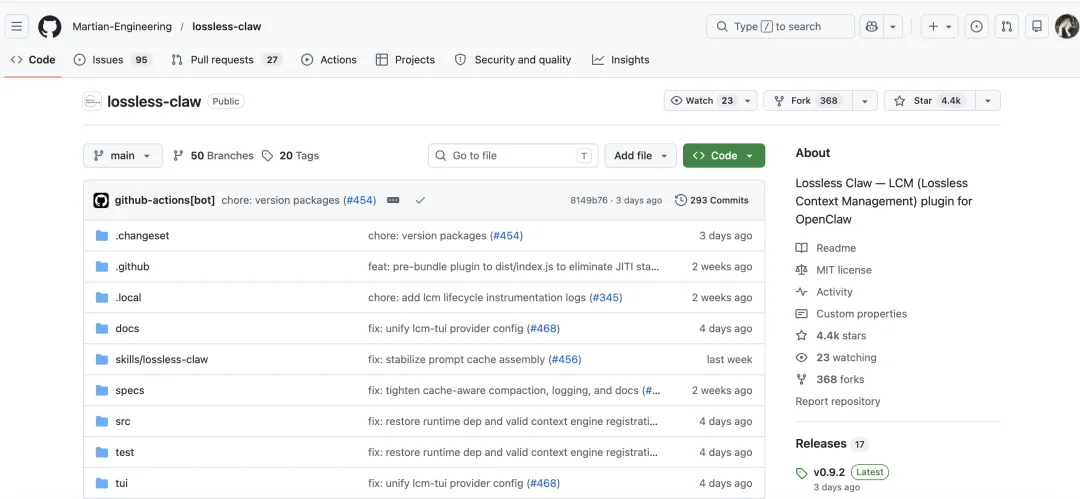Viewport: 1080px width, 499px height.
Task: Open the global issues icon in header
Action: [x=977, y=26]
